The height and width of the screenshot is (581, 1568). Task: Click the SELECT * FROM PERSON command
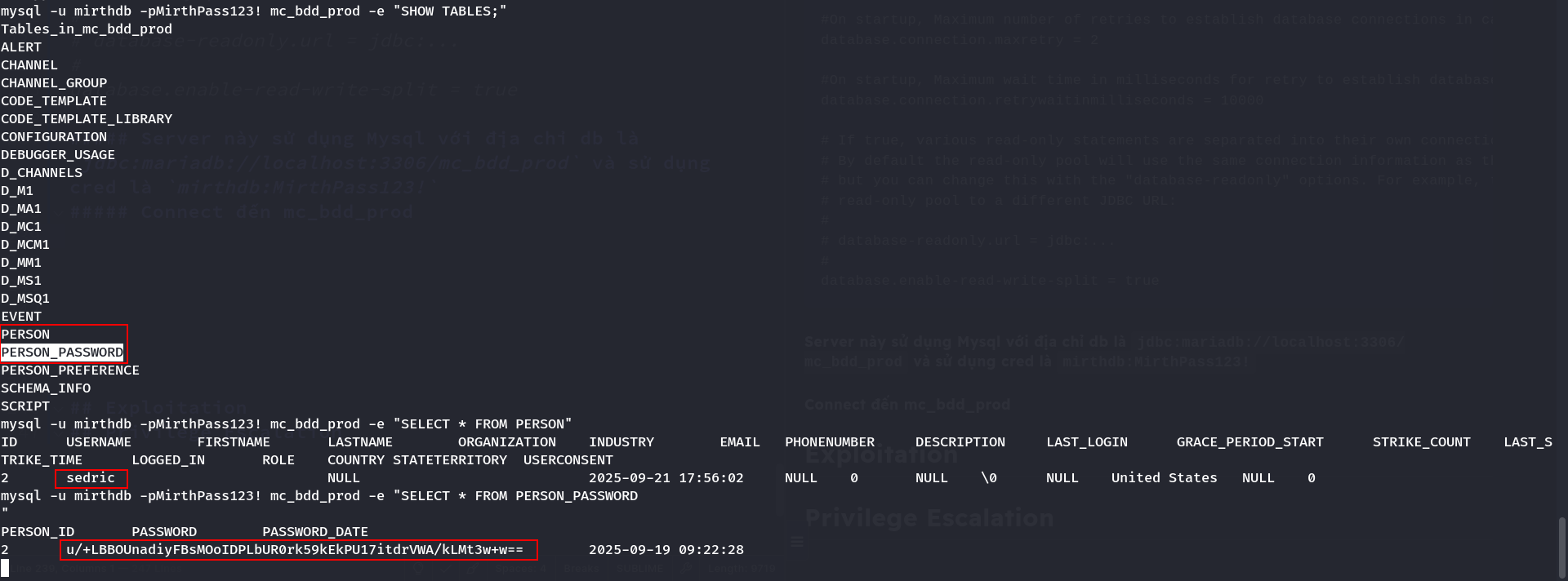(286, 424)
